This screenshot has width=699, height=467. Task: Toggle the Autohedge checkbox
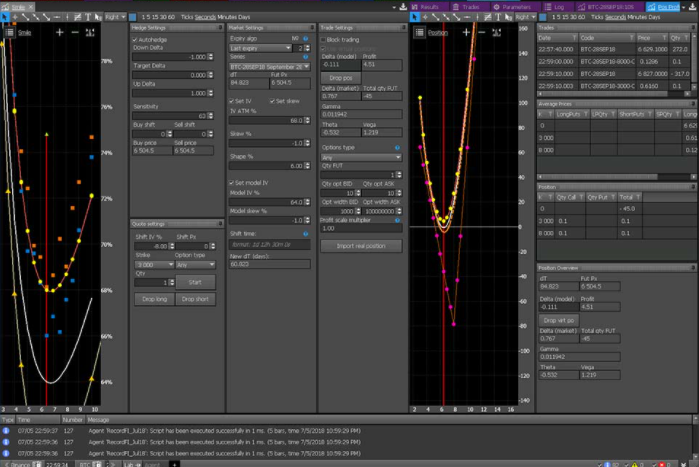coord(136,39)
